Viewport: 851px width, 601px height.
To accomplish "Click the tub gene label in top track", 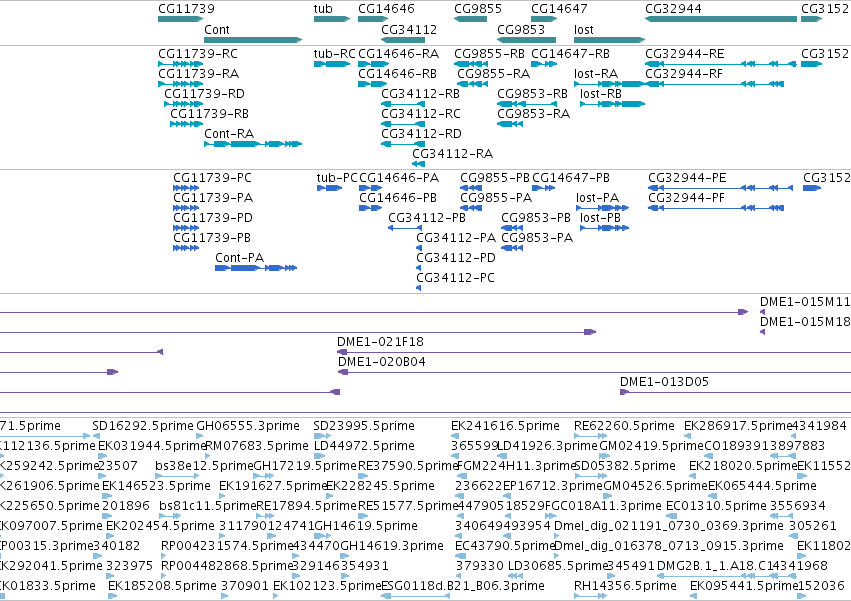I will point(323,9).
